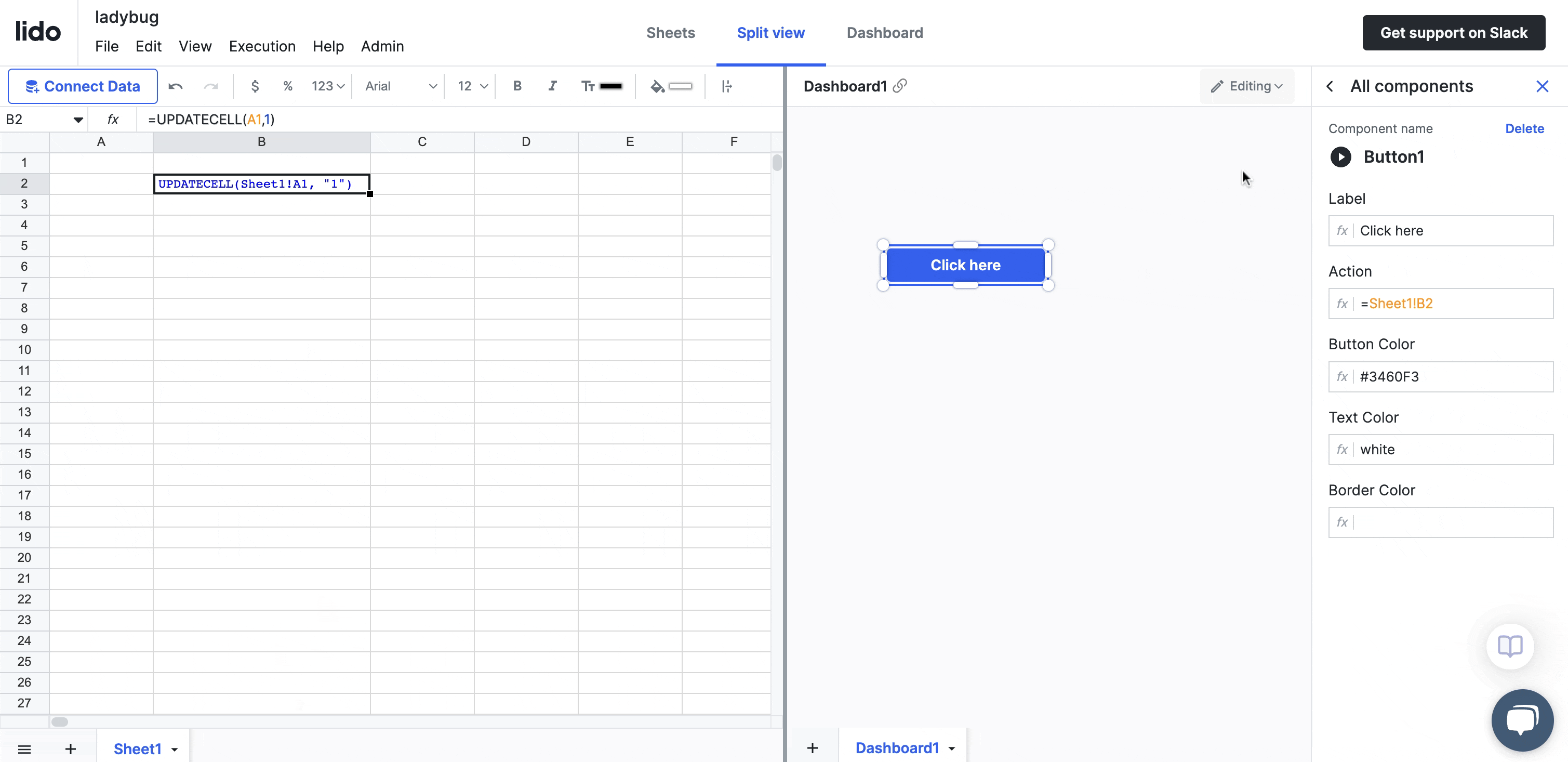The image size is (1568, 762).
Task: Copy Dashboard1 link icon
Action: (900, 86)
